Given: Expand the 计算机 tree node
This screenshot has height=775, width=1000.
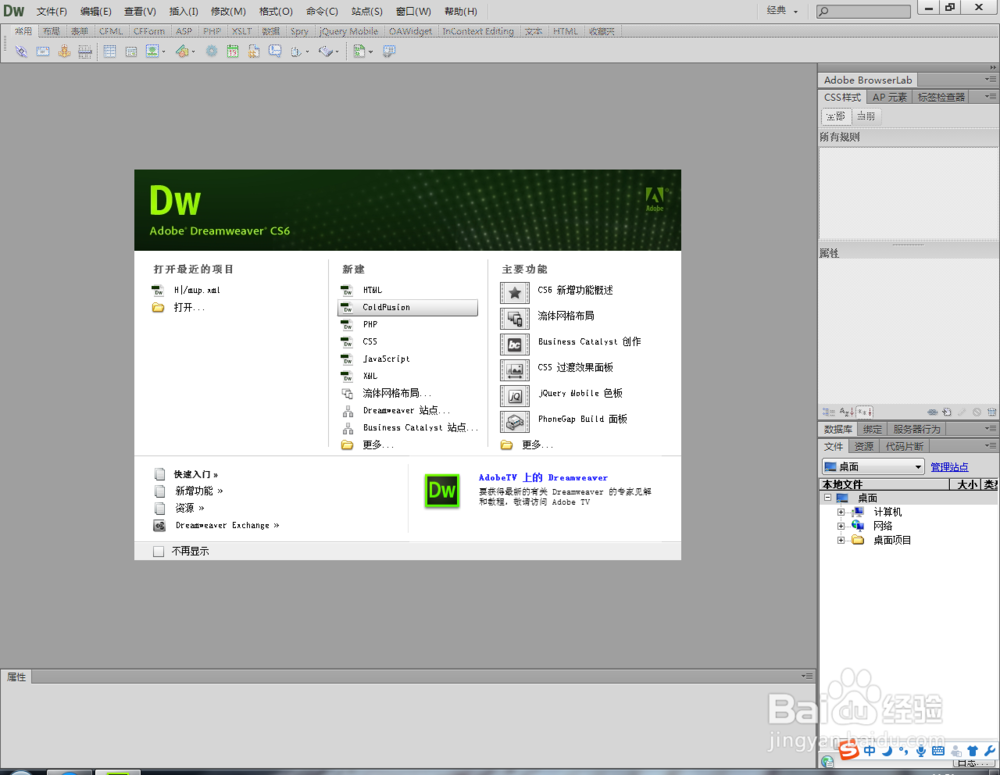Looking at the screenshot, I should [x=841, y=512].
